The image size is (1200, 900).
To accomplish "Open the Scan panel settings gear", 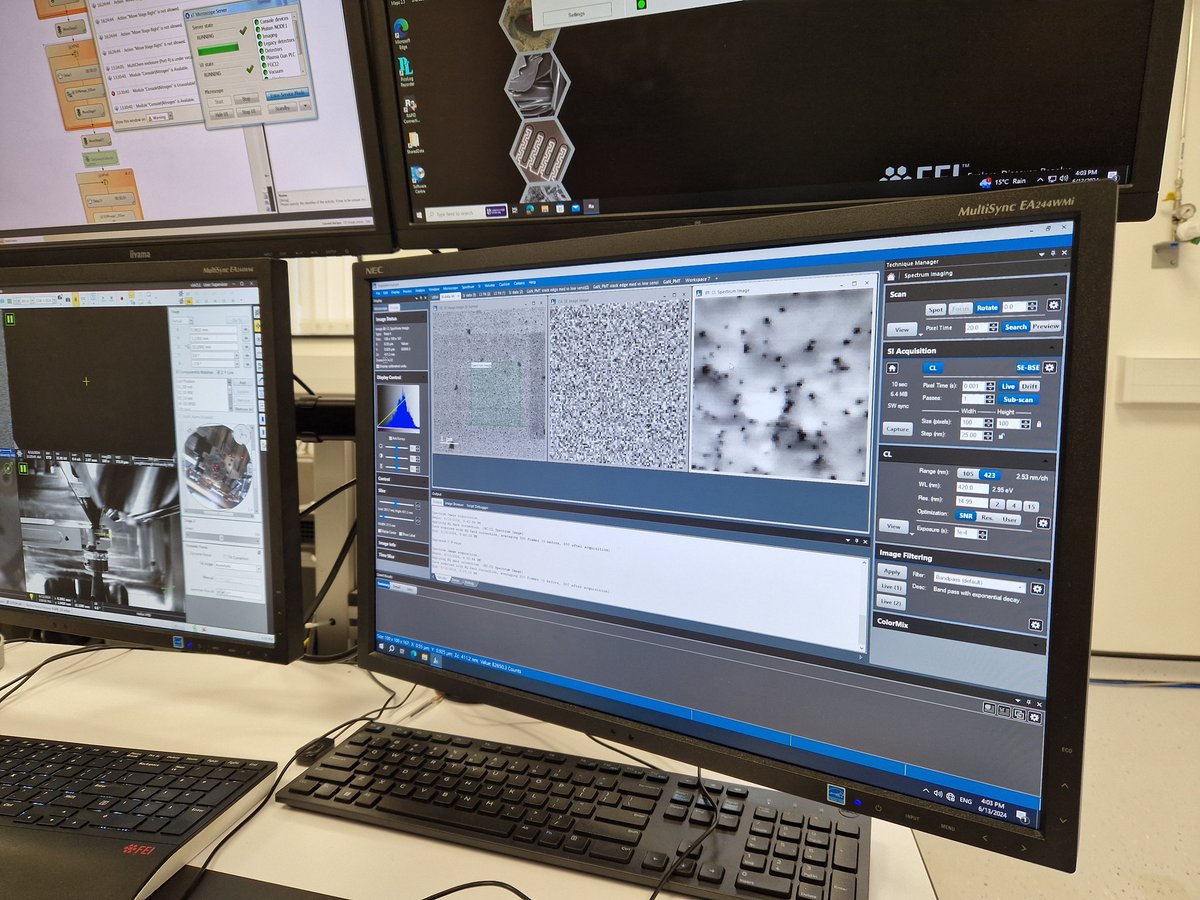I will (x=1054, y=305).
